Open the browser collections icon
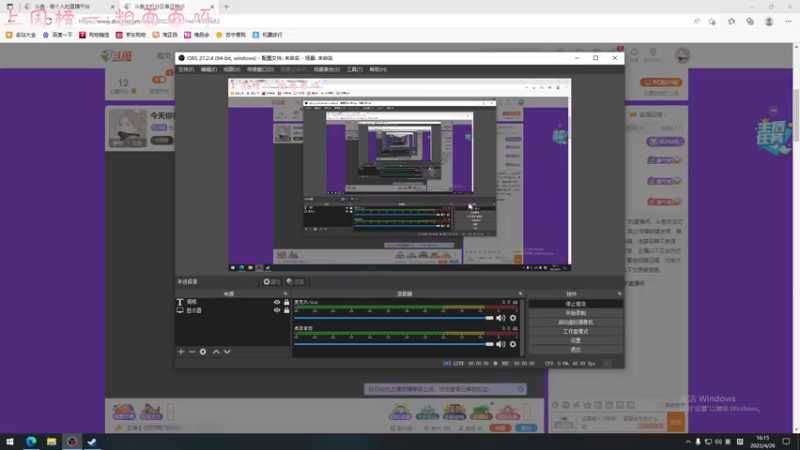 [750, 21]
